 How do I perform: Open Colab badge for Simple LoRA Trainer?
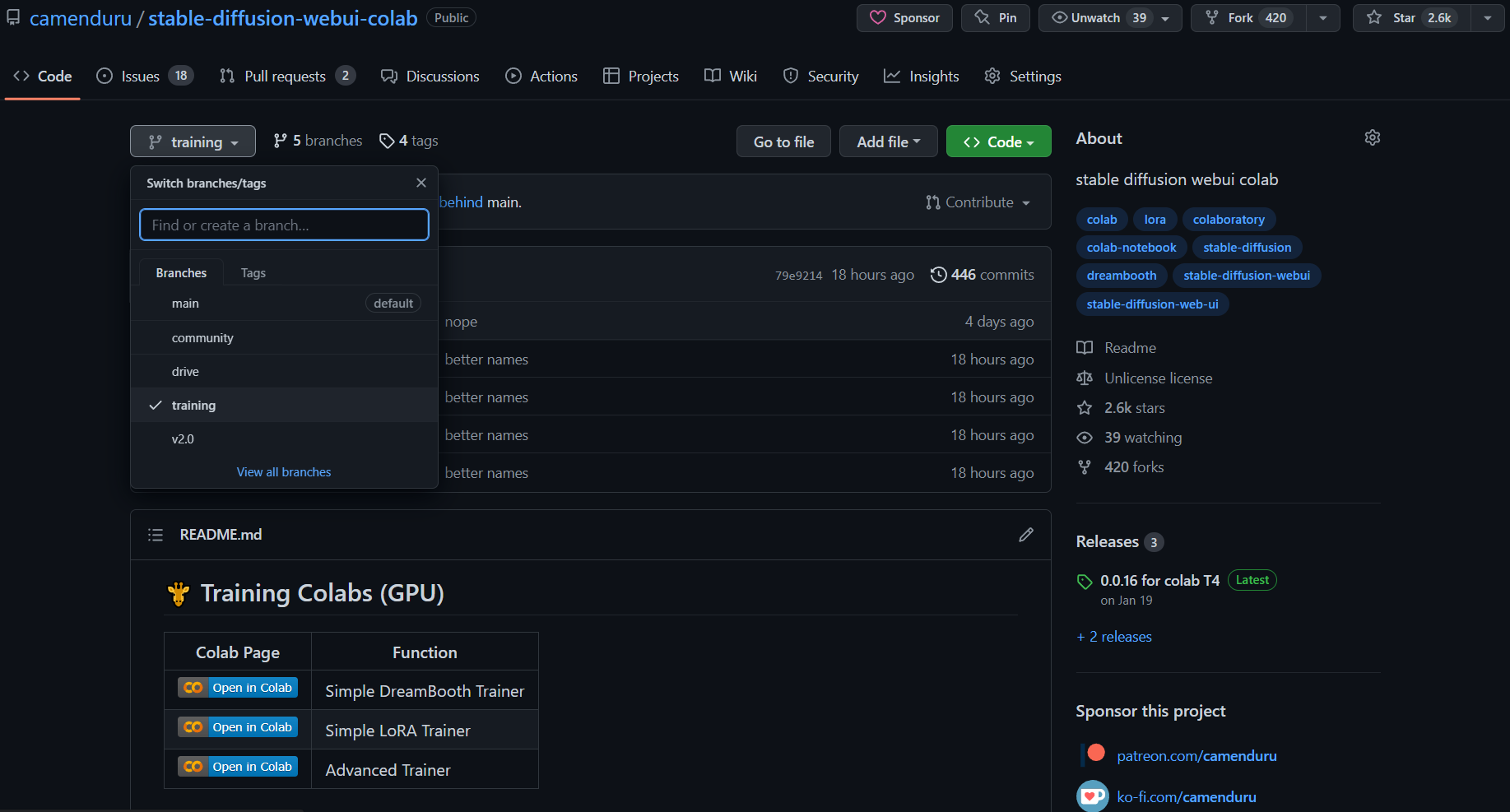tap(238, 727)
